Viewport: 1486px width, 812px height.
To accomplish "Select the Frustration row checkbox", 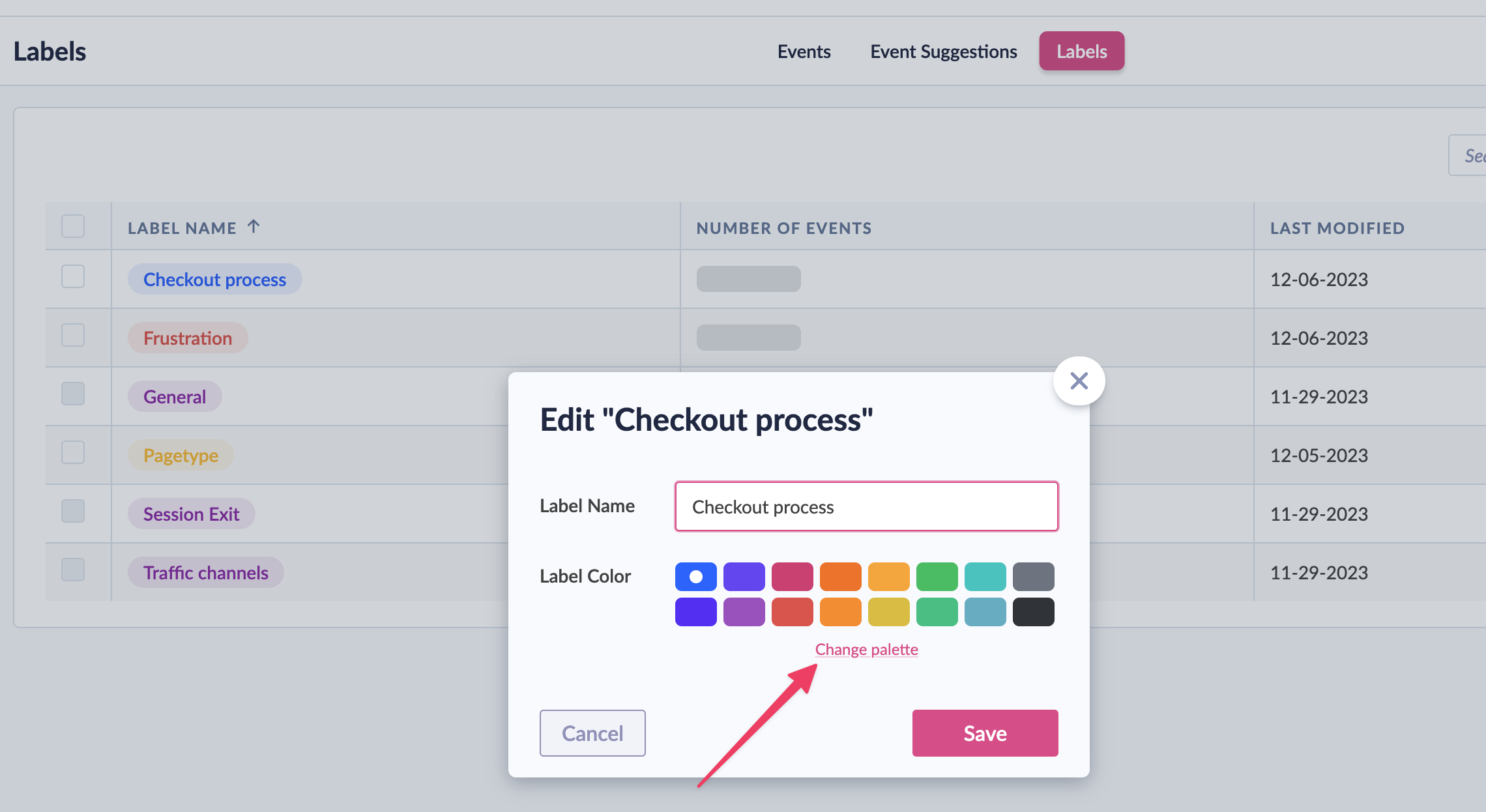I will pos(73,335).
